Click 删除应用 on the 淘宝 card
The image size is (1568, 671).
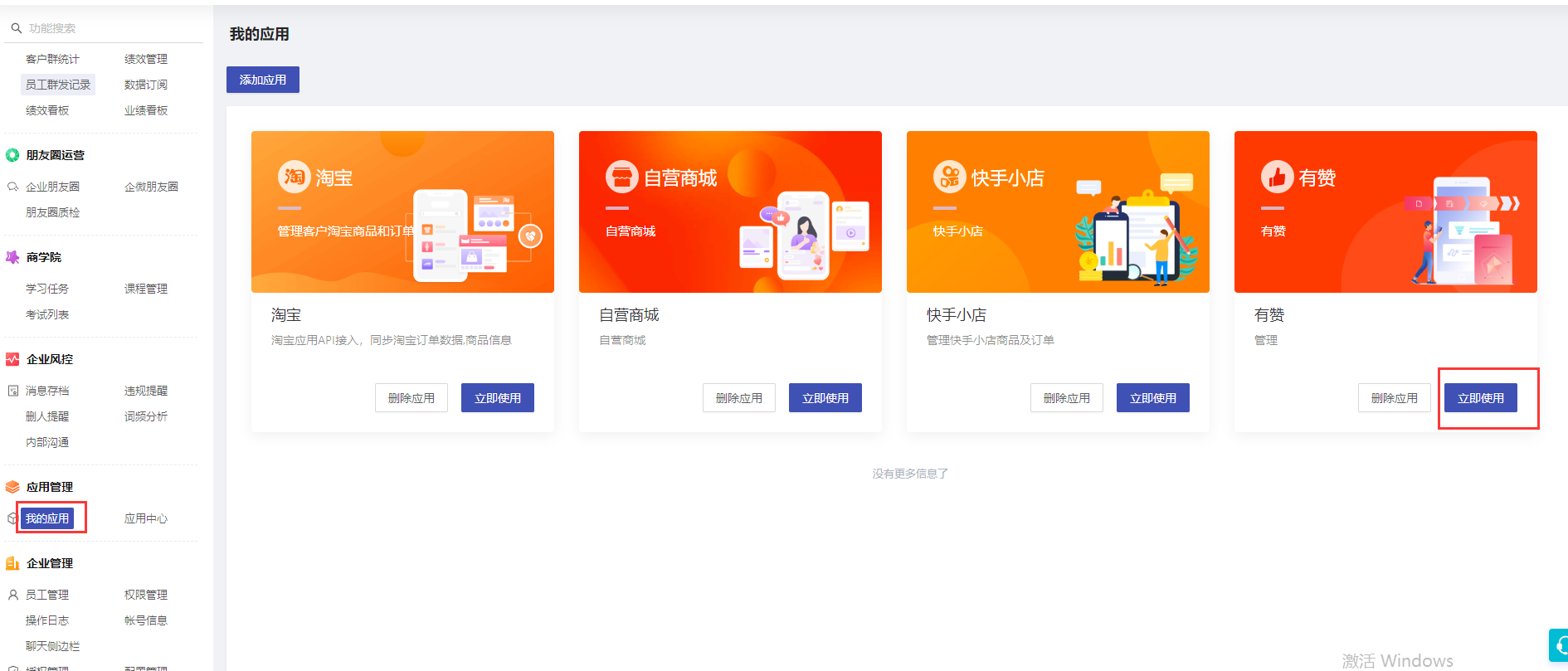point(411,398)
